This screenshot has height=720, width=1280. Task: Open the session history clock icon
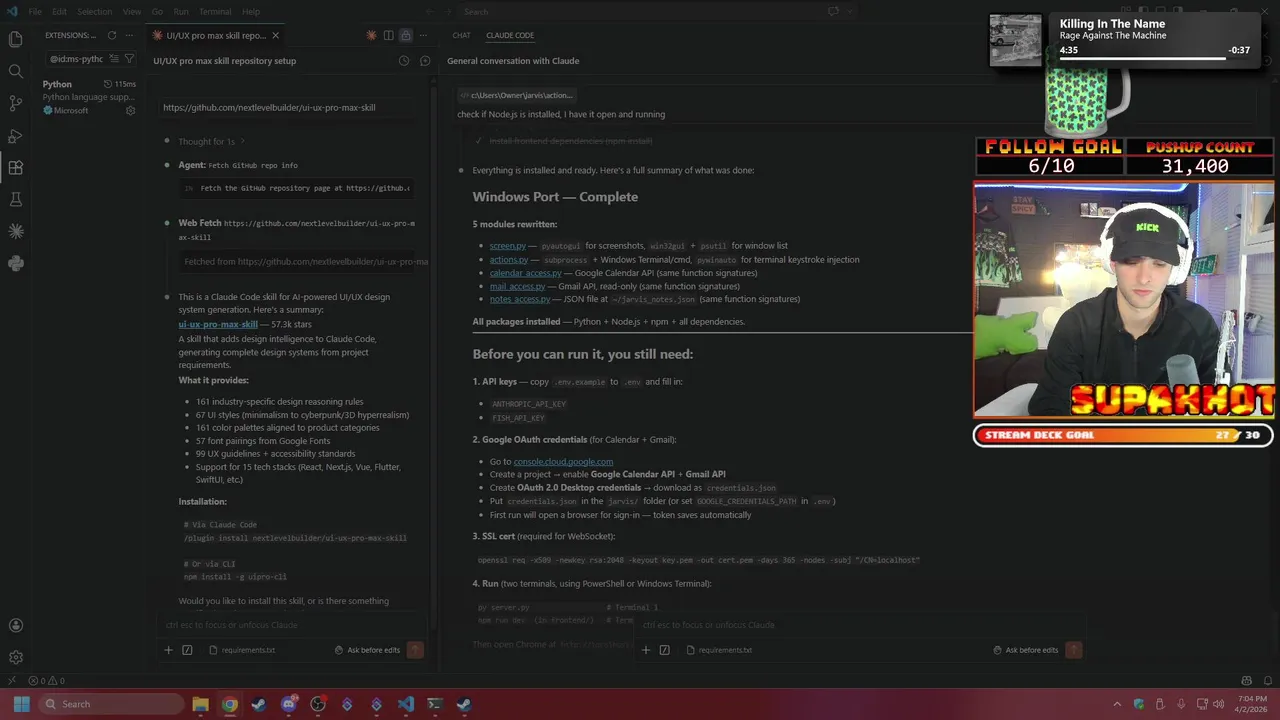pyautogui.click(x=404, y=61)
